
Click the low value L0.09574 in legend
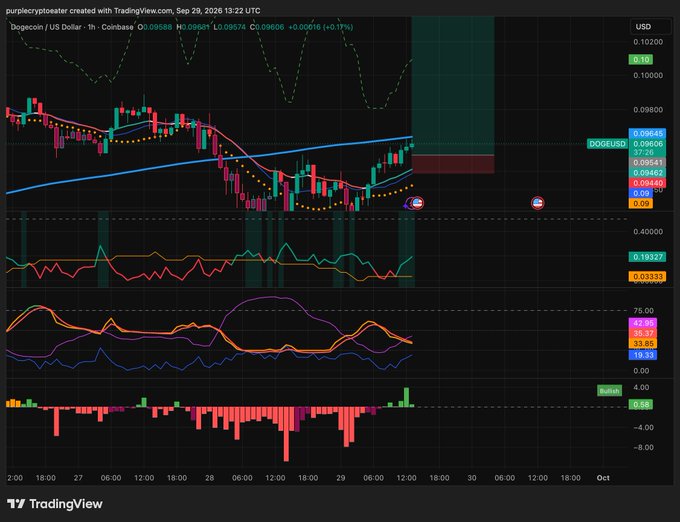point(230,27)
